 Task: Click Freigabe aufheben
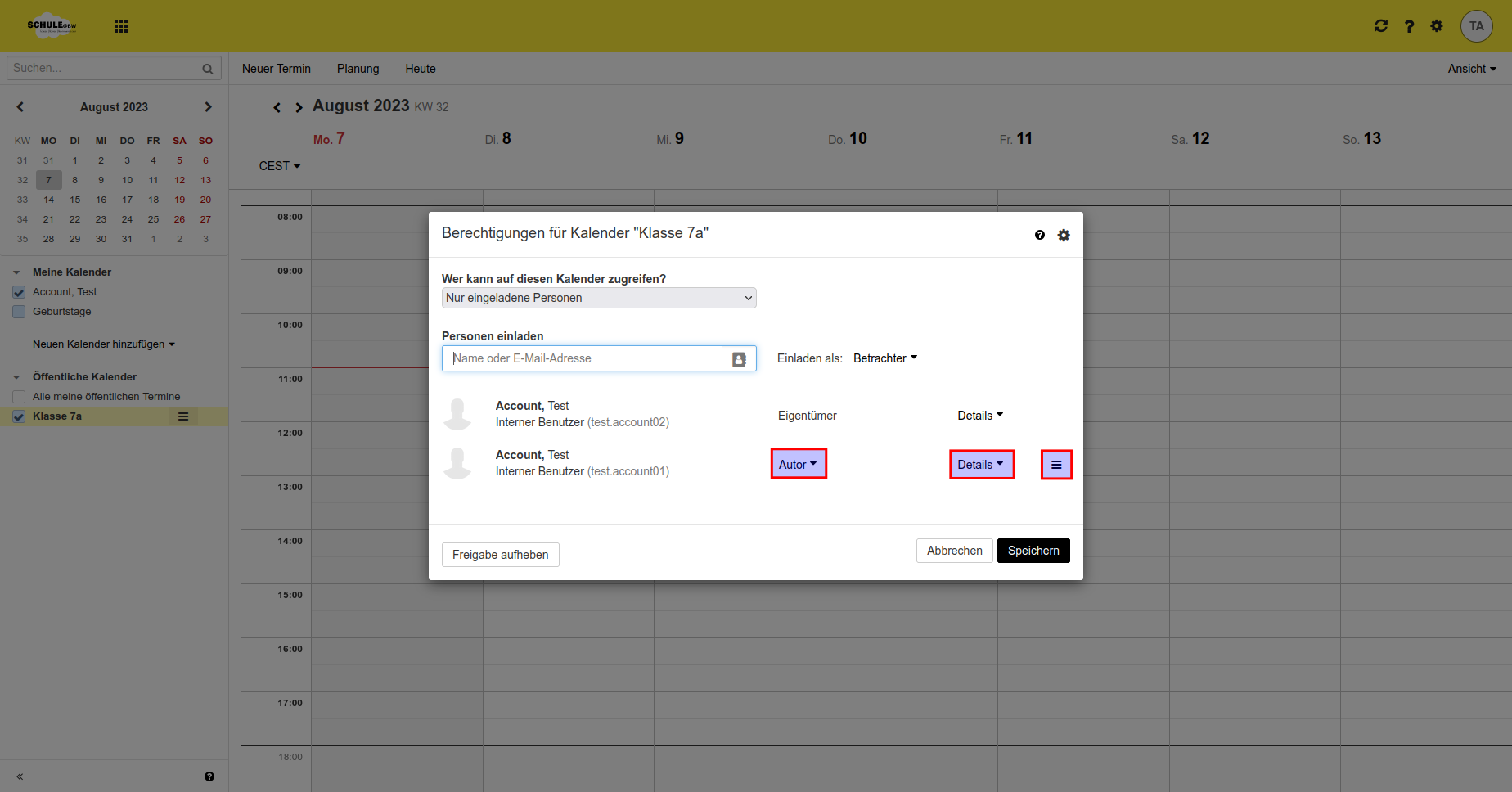click(500, 555)
